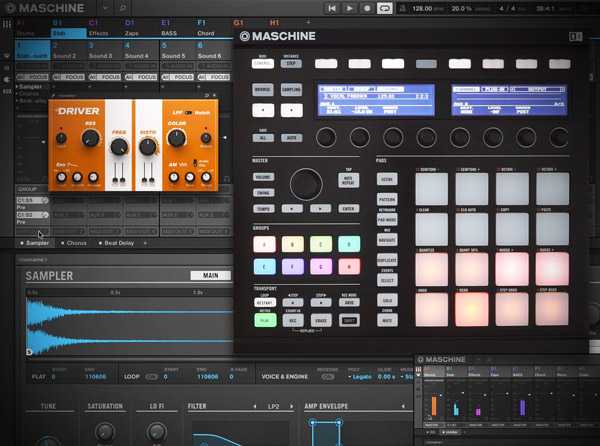Click the sample waveform display

tap(129, 326)
